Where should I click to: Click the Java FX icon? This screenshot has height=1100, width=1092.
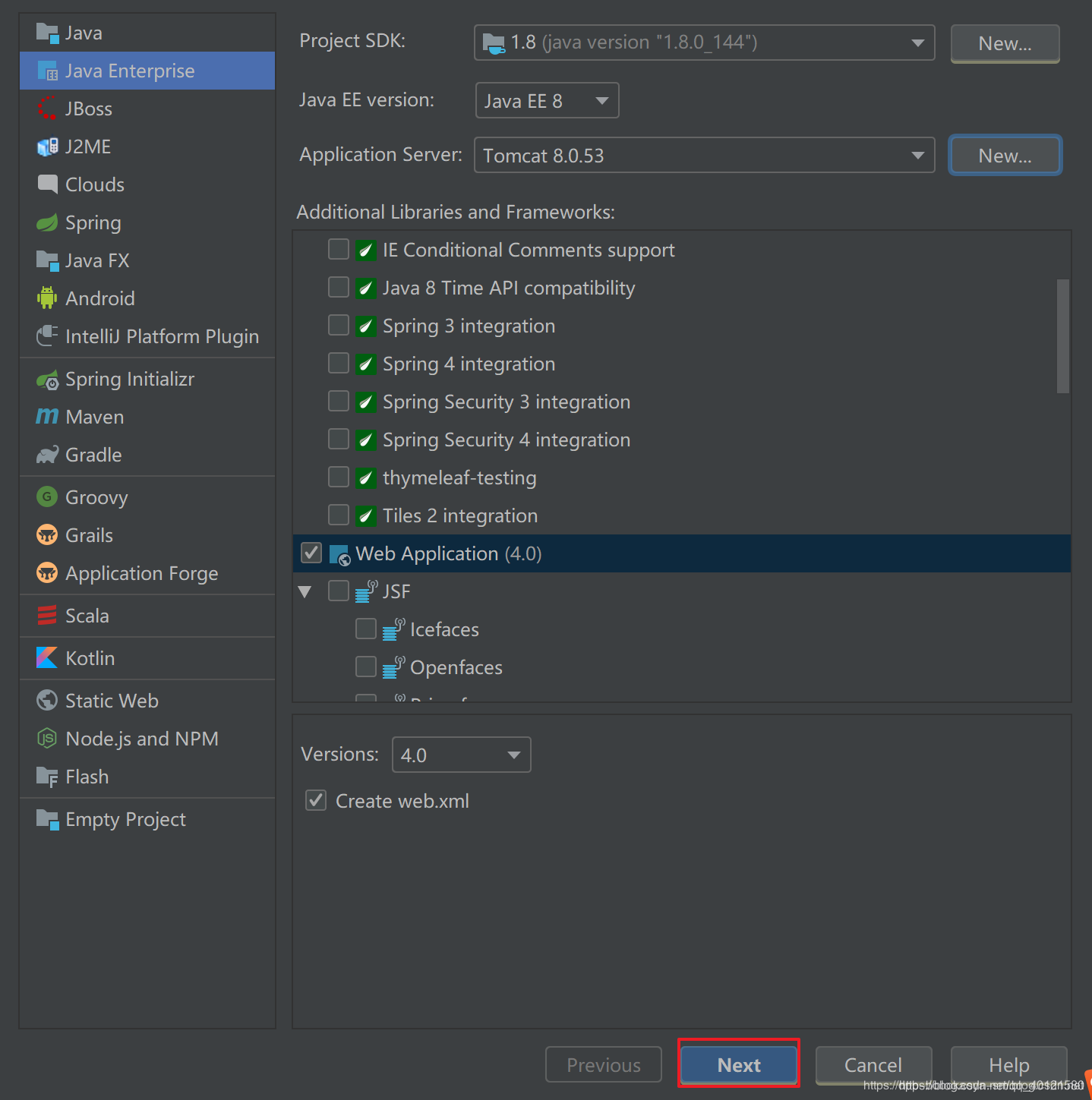pos(47,260)
